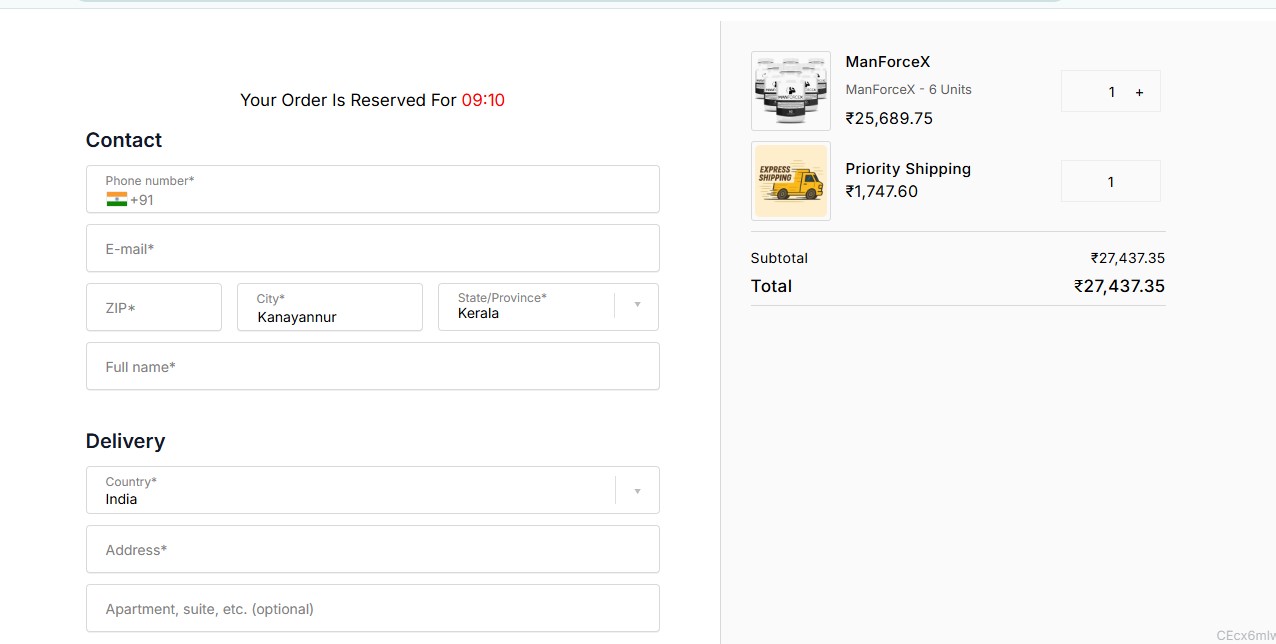The width and height of the screenshot is (1276, 644).
Task: Increase ManForceX quantity with plus button
Action: pos(1139,92)
